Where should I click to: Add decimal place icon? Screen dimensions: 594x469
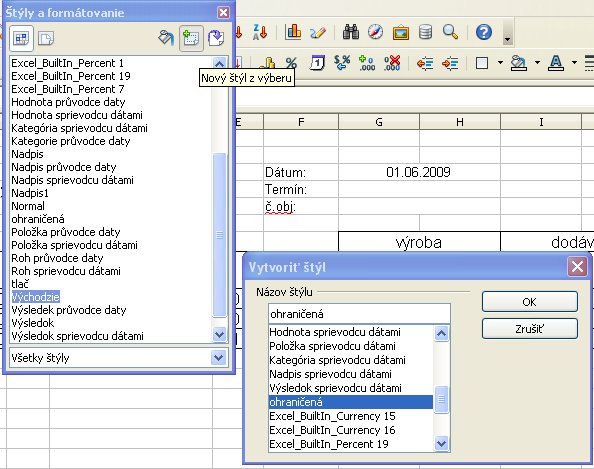(x=367, y=63)
